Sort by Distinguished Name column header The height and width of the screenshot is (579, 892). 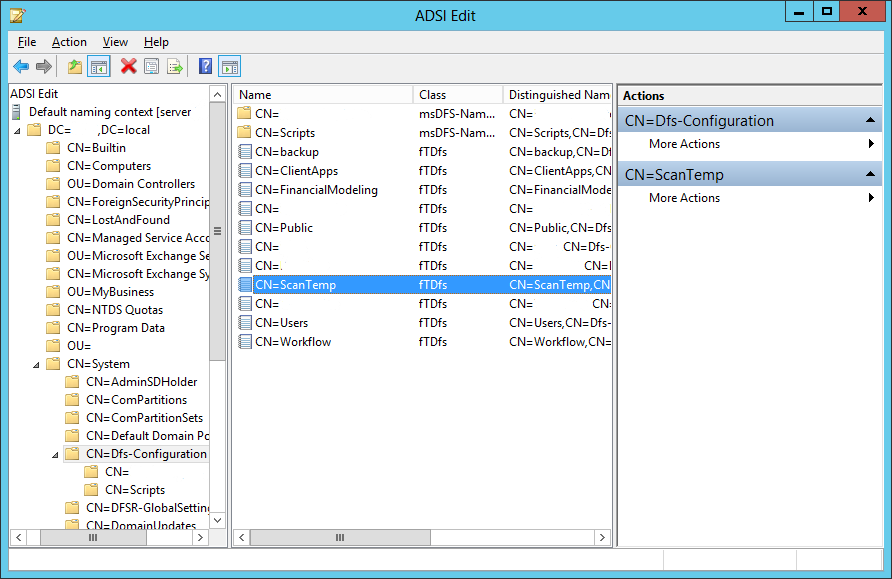click(558, 95)
